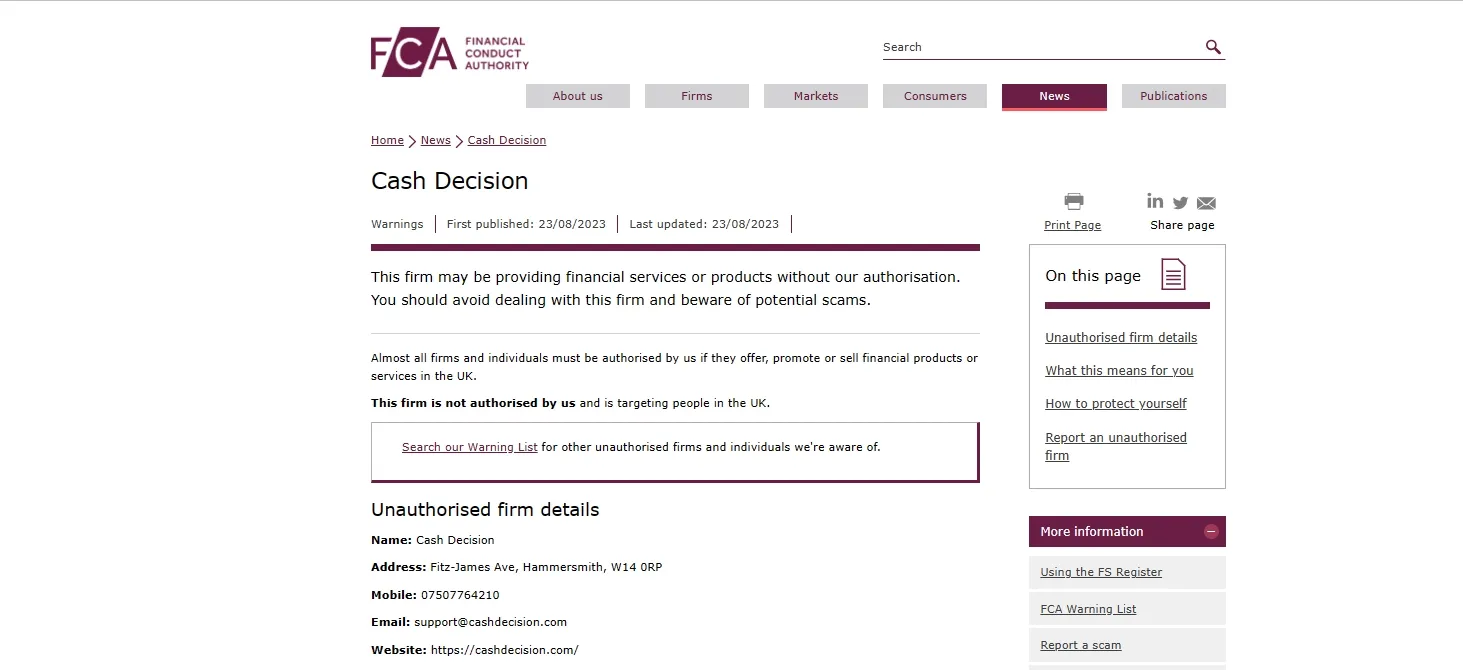The image size is (1463, 670).
Task: Click the printer icon
Action: (x=1074, y=201)
